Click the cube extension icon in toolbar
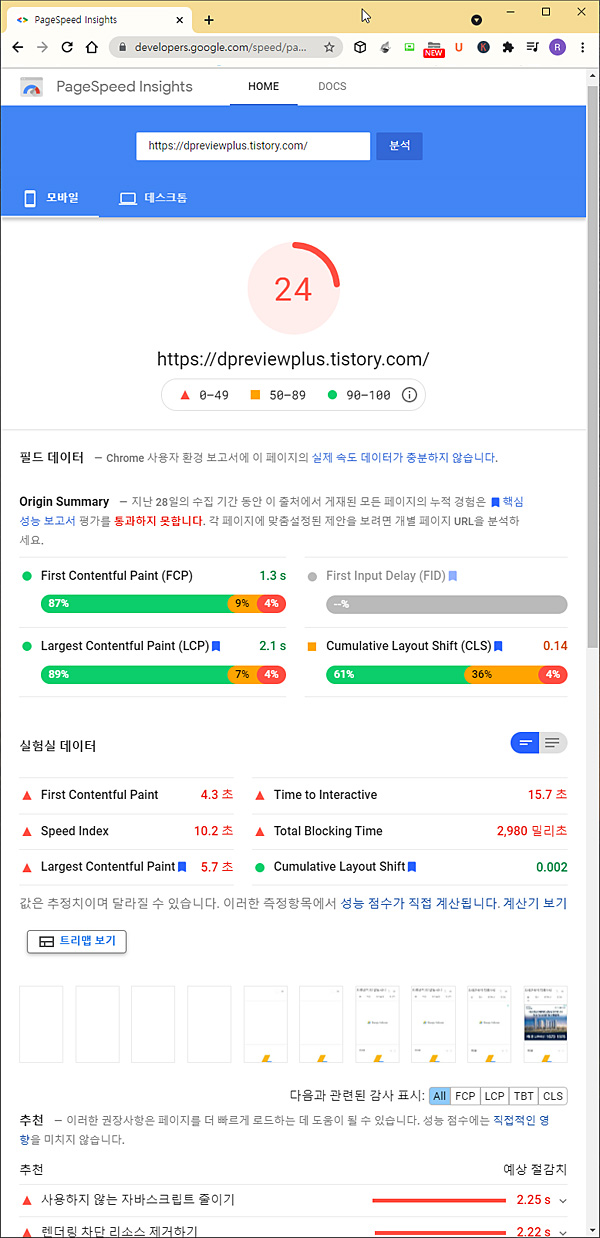This screenshot has width=600, height=1238. click(x=360, y=47)
